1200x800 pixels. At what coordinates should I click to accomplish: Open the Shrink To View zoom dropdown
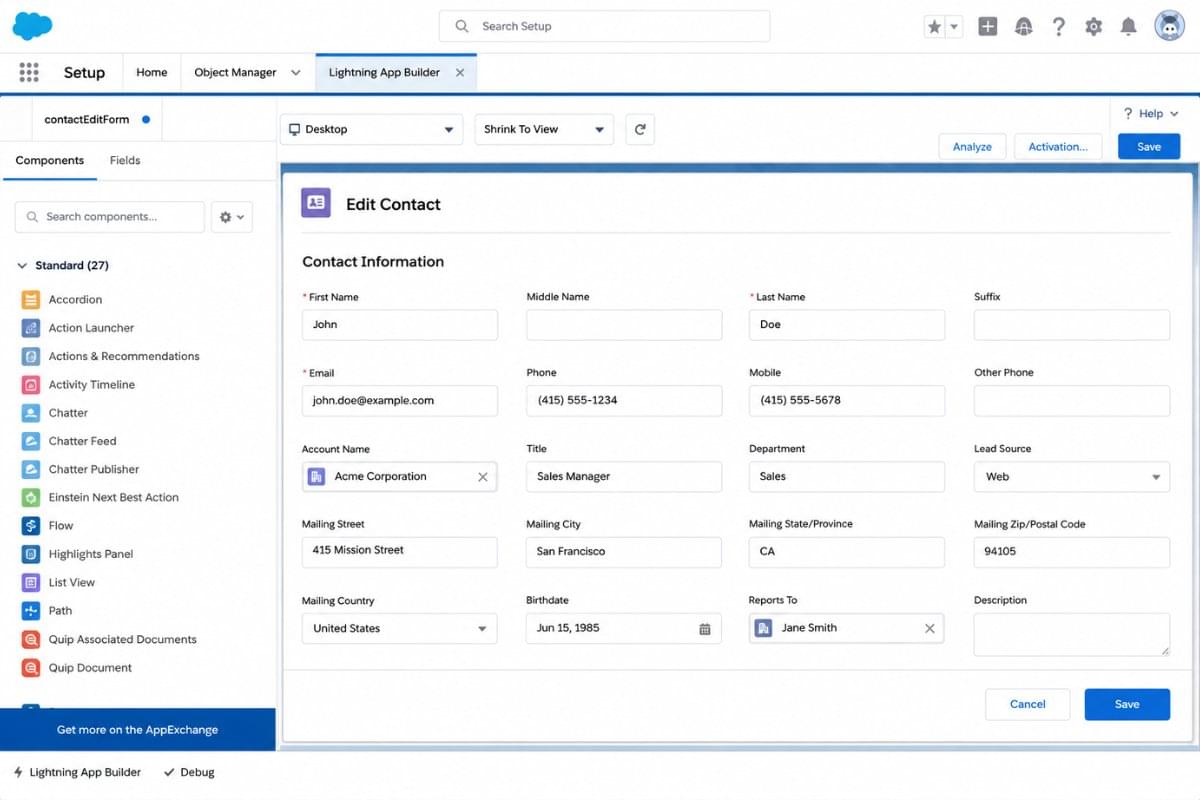tap(544, 129)
